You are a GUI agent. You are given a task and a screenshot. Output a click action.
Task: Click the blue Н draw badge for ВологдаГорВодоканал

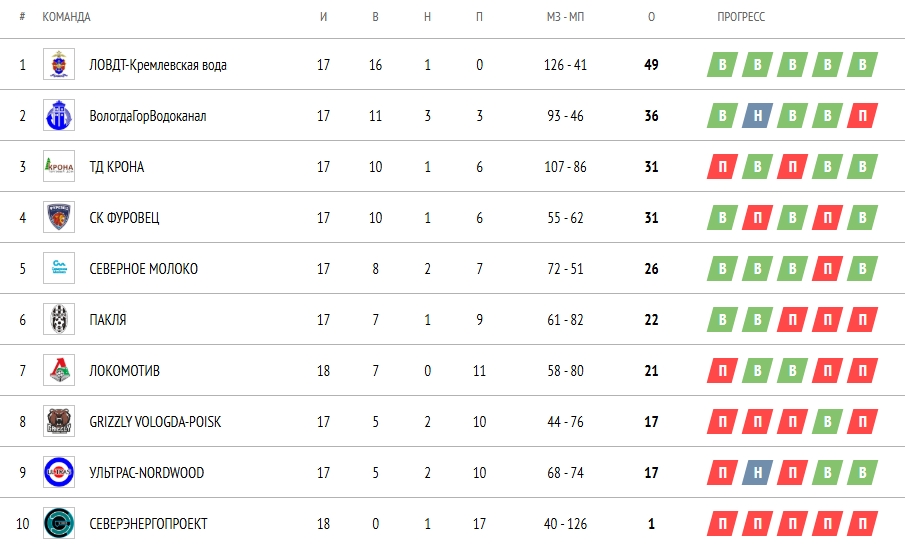point(757,116)
